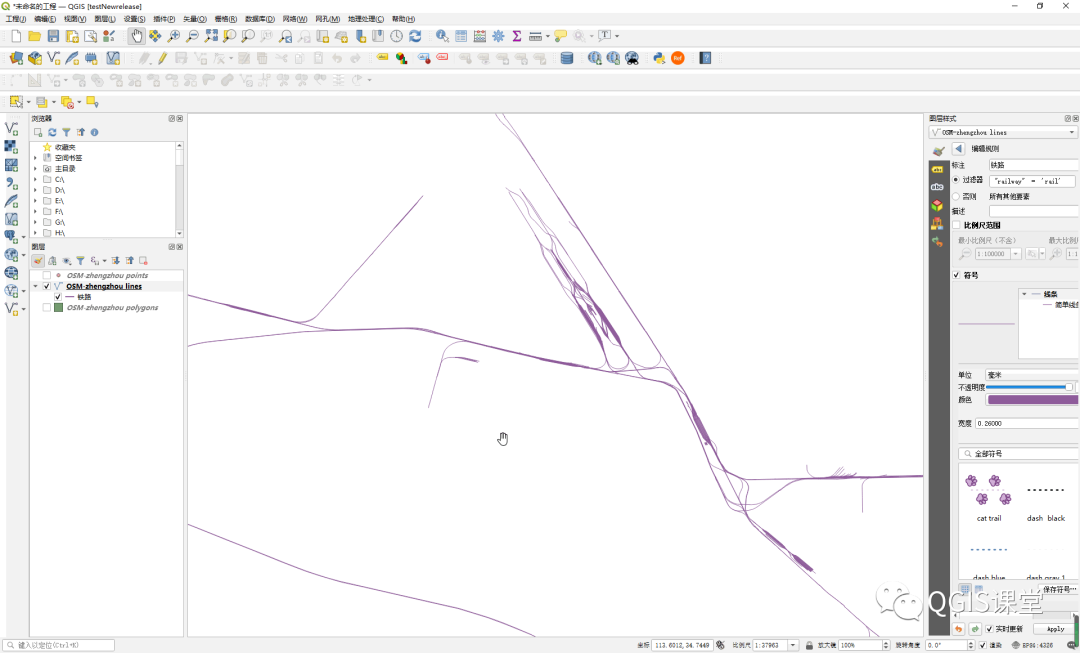Open the DB Manager database icon

click(x=567, y=59)
